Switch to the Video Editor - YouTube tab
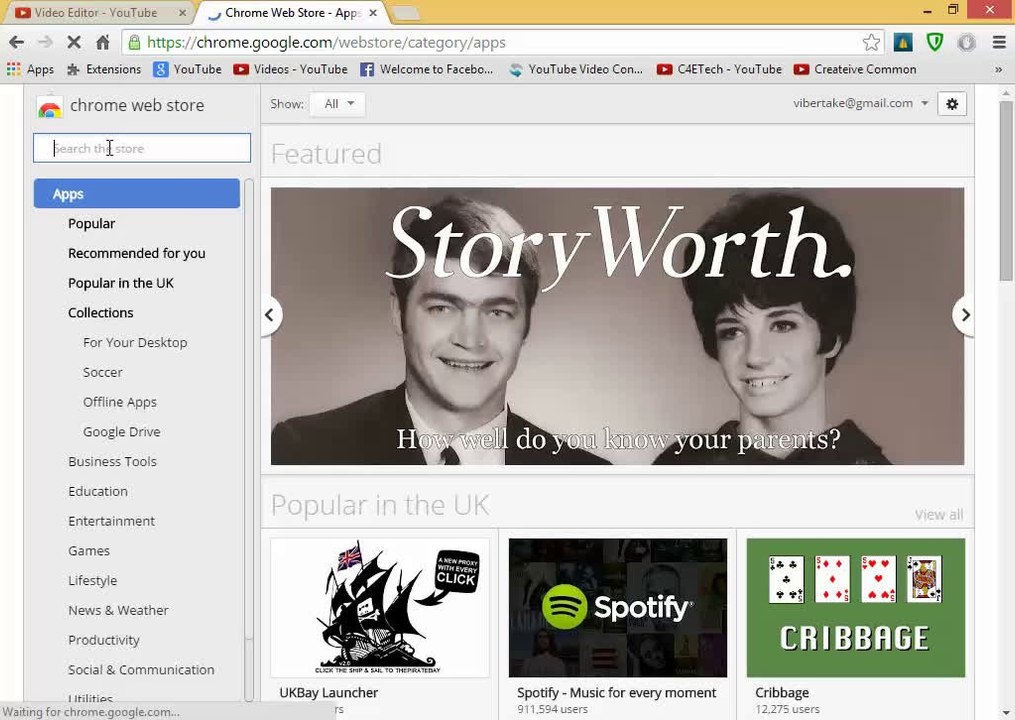 [x=96, y=12]
